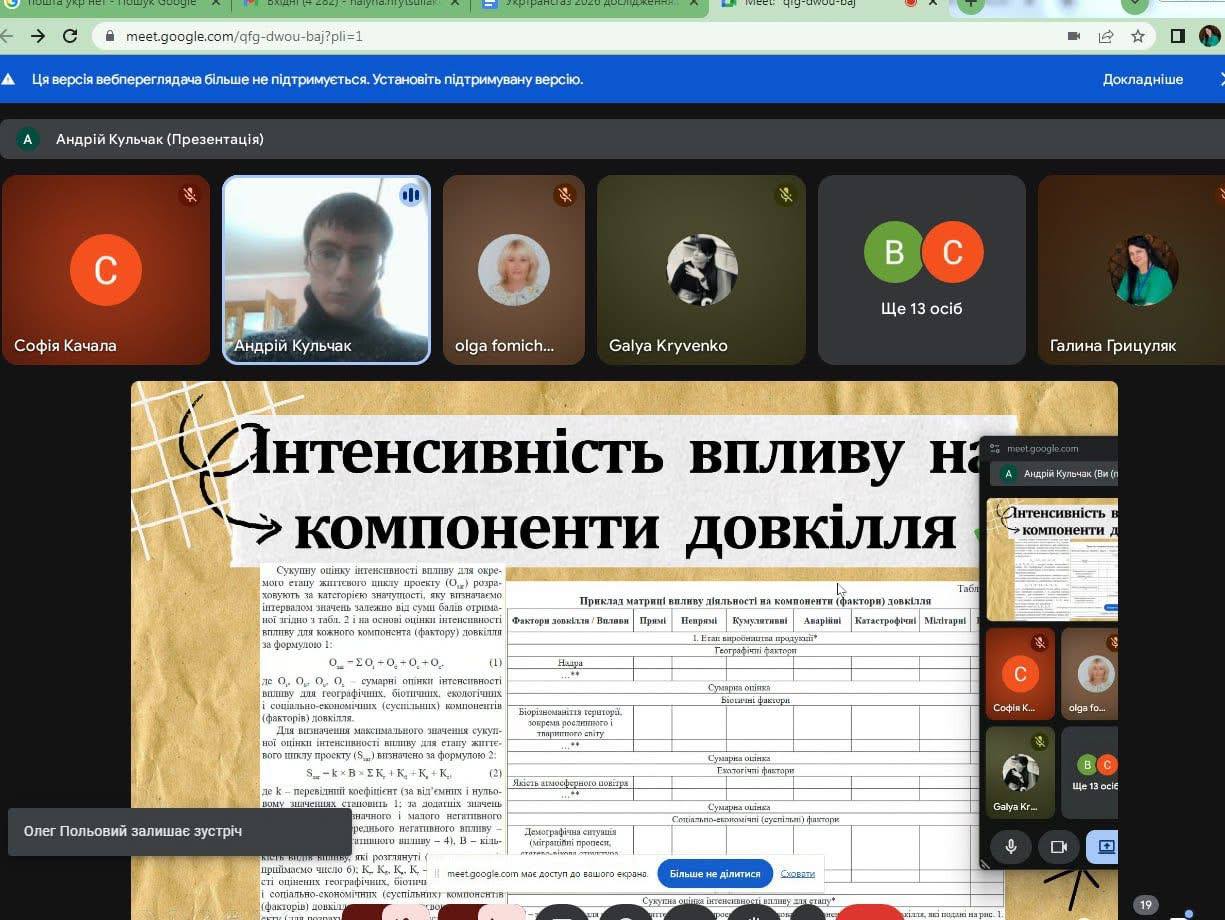Image resolution: width=1225 pixels, height=920 pixels.
Task: Switch to the Gmail inbox tab
Action: 350,4
